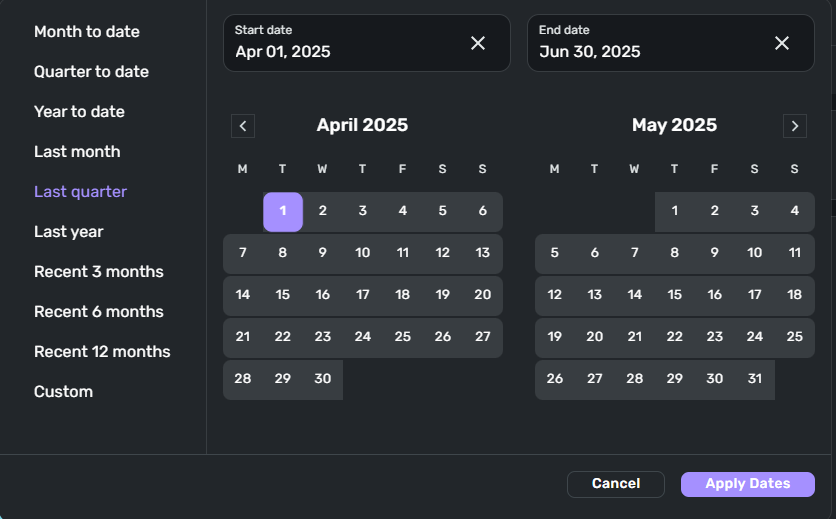Switch to the Custom date range
This screenshot has width=836, height=519.
pyautogui.click(x=63, y=392)
